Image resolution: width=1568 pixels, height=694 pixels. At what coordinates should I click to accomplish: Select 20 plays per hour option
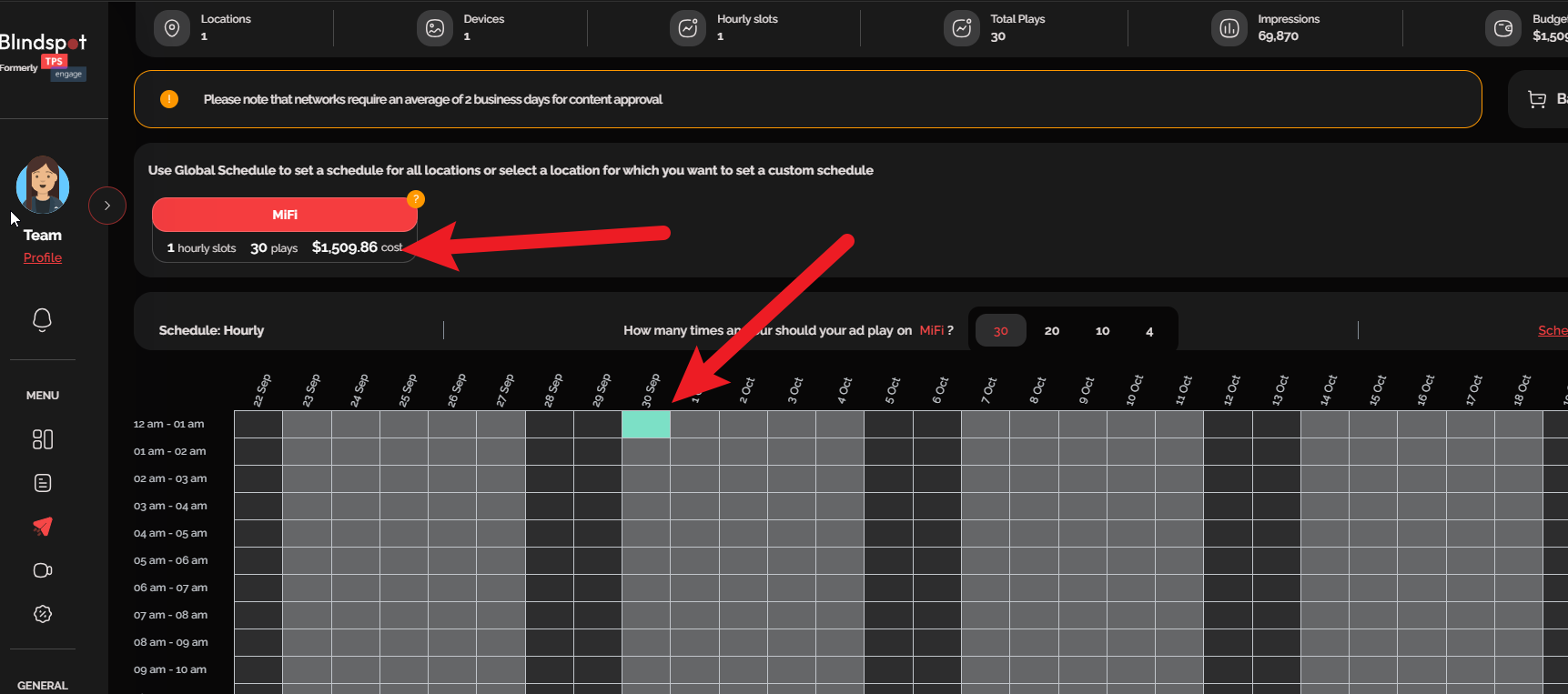click(x=1051, y=331)
